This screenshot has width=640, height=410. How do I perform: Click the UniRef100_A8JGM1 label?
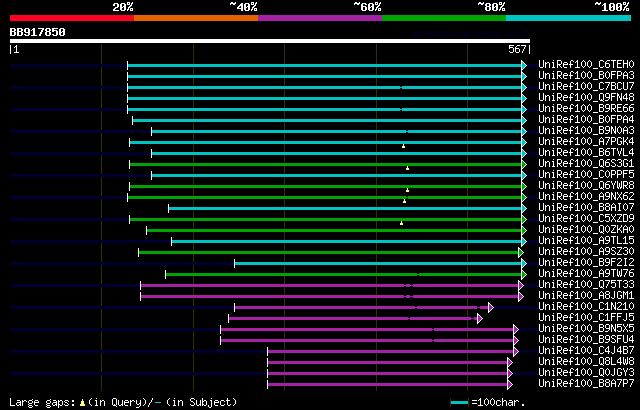pos(586,296)
